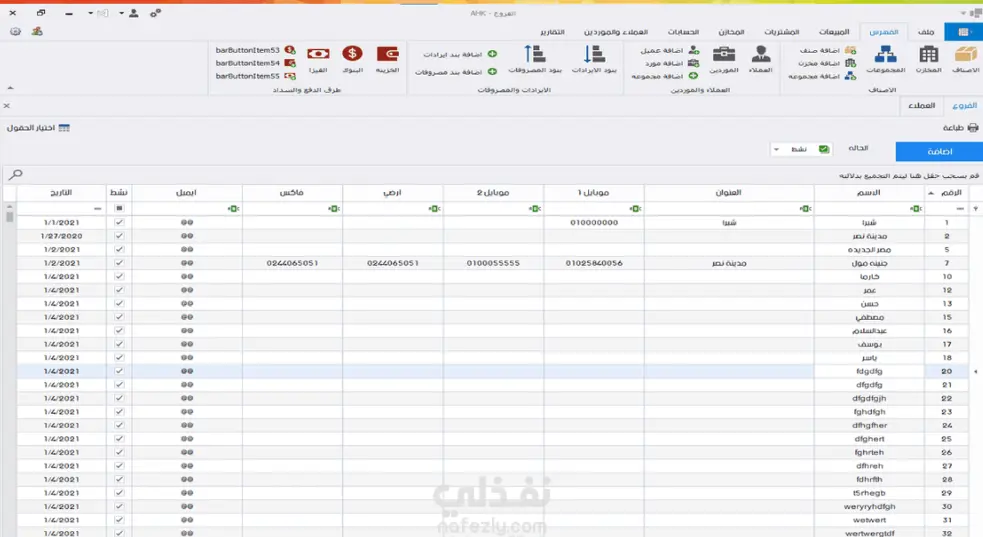Open the ملف ribbon tab
This screenshot has height=537, width=983.
coord(925,32)
